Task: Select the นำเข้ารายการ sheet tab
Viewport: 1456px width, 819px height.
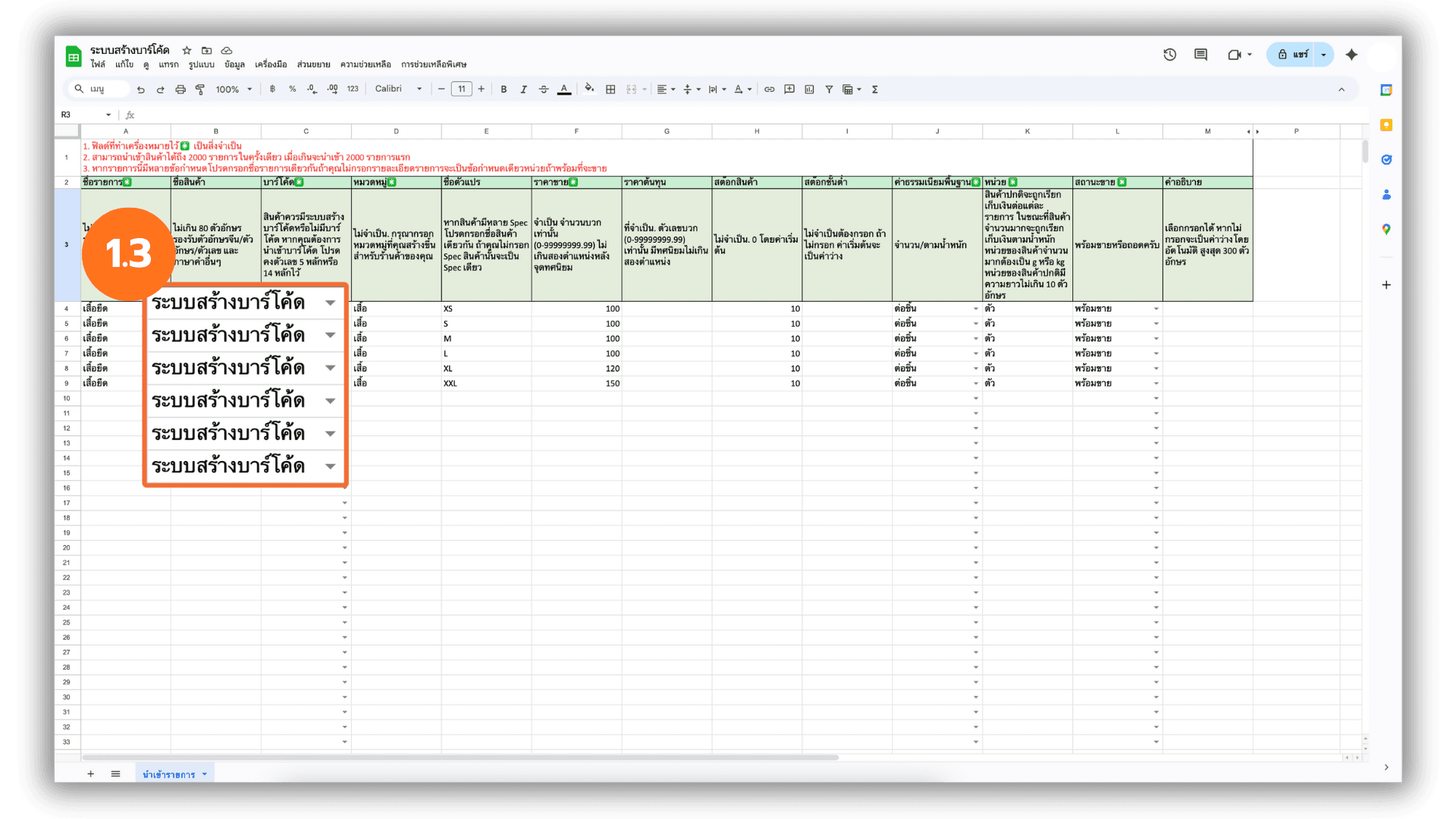Action: (x=169, y=774)
